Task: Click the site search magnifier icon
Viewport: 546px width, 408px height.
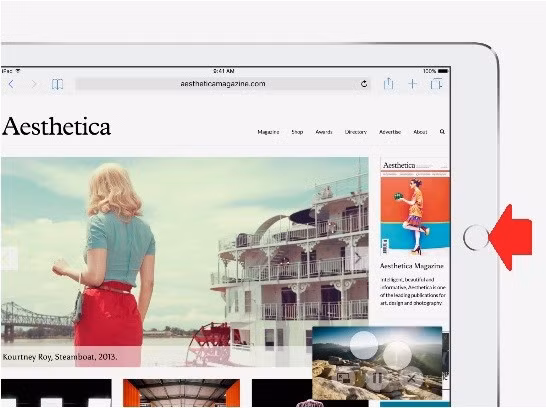Action: click(442, 132)
